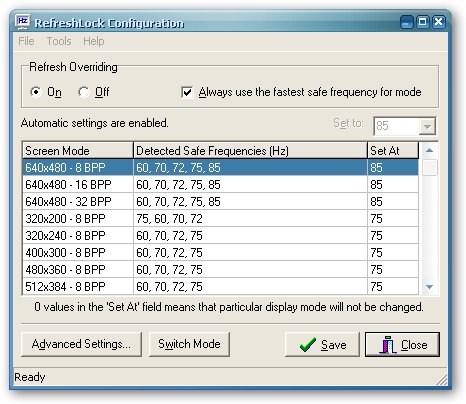
Task: Select the 512x384 - 8 BPP row
Action: [220, 286]
